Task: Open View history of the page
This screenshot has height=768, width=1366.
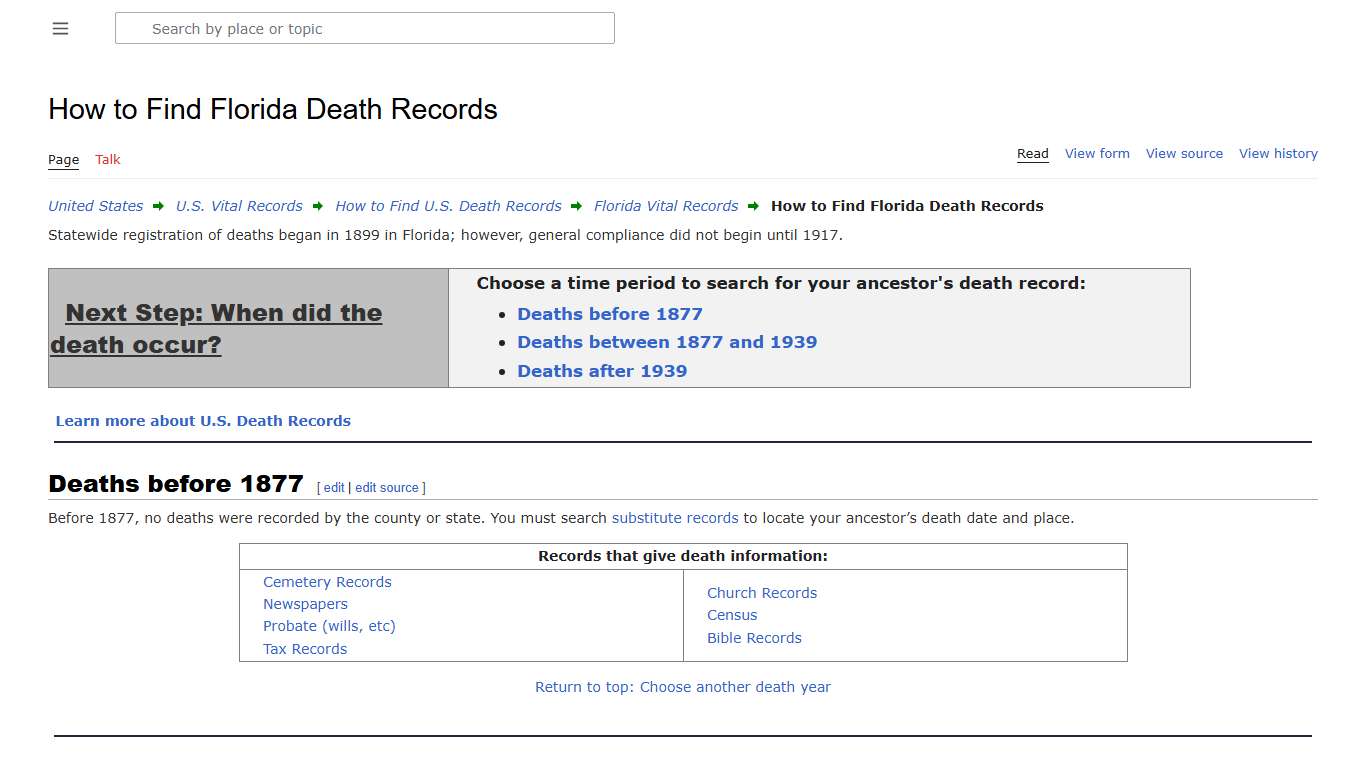Action: pyautogui.click(x=1278, y=153)
